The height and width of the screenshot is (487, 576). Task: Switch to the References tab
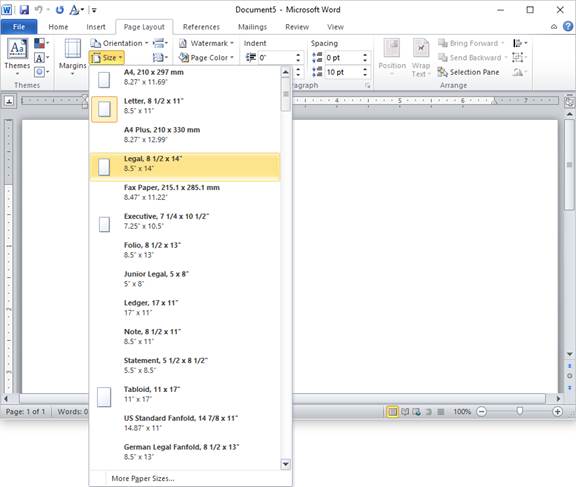(x=201, y=27)
